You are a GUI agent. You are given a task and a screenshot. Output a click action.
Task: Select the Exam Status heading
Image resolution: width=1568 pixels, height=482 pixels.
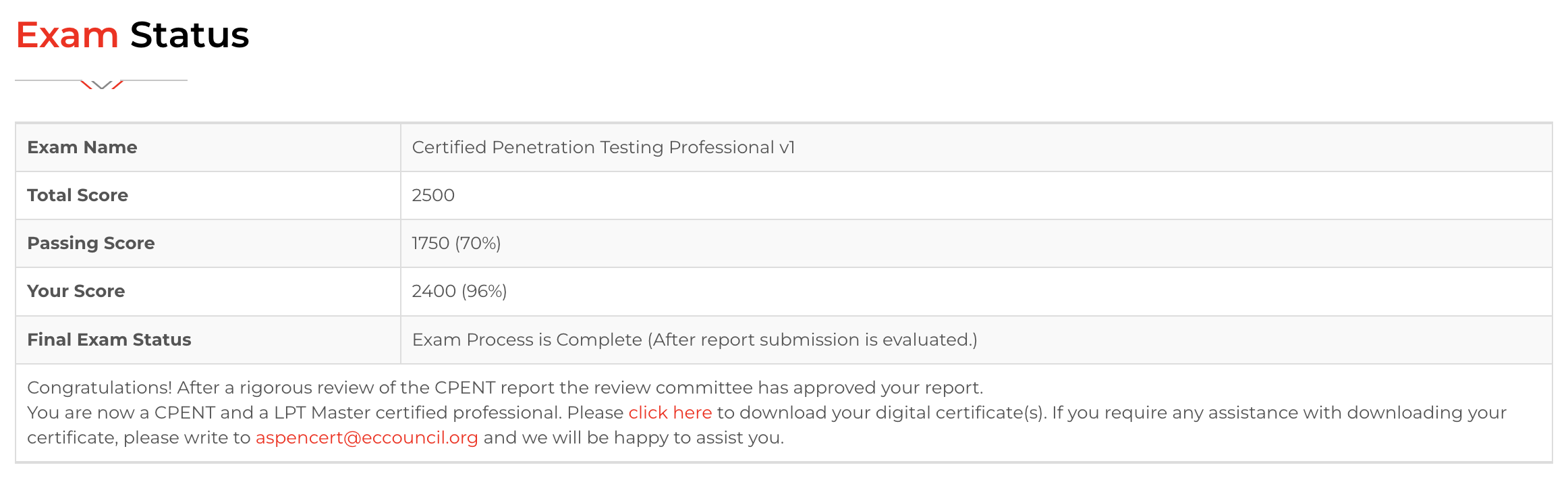click(132, 35)
